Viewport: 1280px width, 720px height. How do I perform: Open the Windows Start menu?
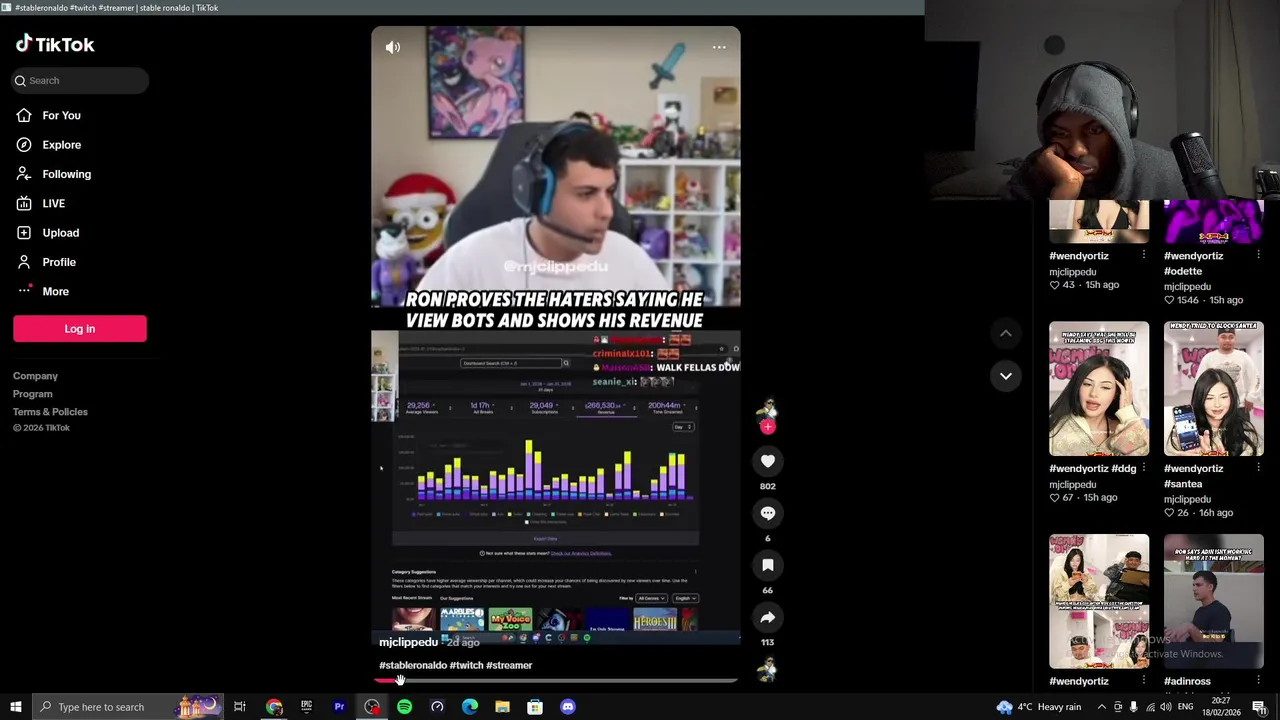pyautogui.click(x=15, y=707)
